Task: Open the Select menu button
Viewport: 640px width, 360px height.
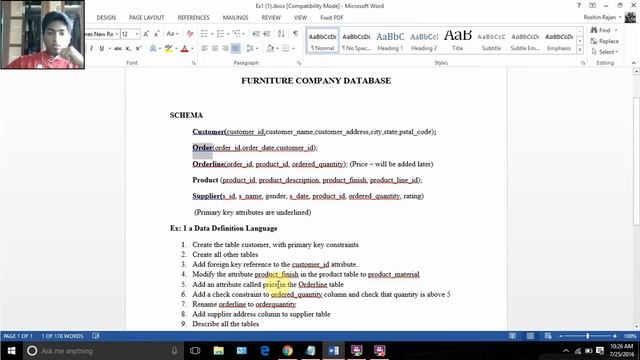Action: click(x=604, y=51)
